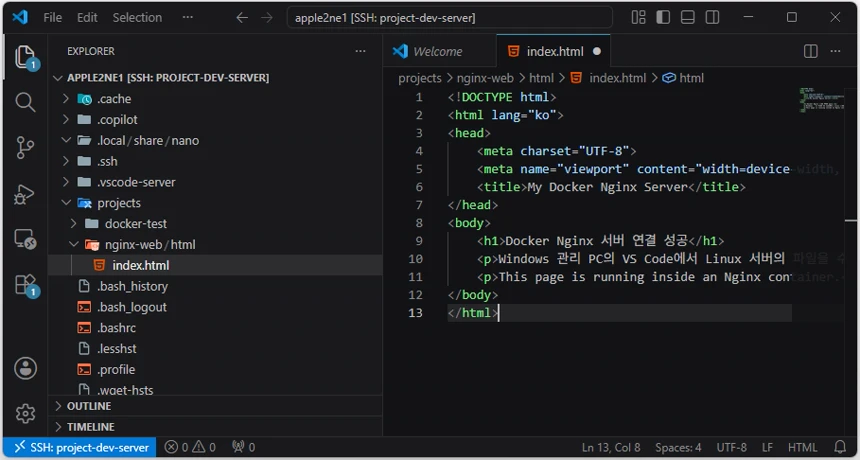The width and height of the screenshot is (860, 460).
Task: Click Spaces: 4 indentation setting
Action: [678, 447]
